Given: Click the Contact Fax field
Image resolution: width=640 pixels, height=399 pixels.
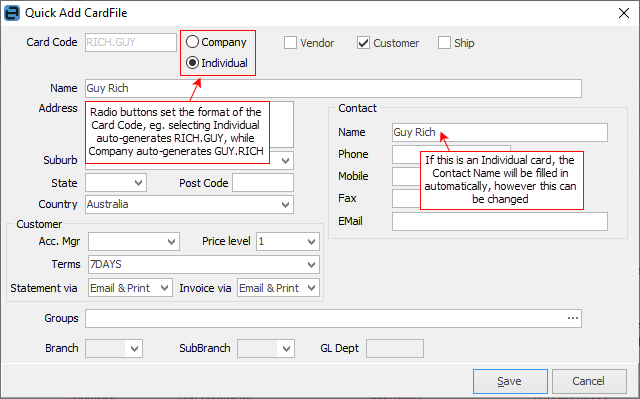Looking at the screenshot, I should [x=406, y=198].
